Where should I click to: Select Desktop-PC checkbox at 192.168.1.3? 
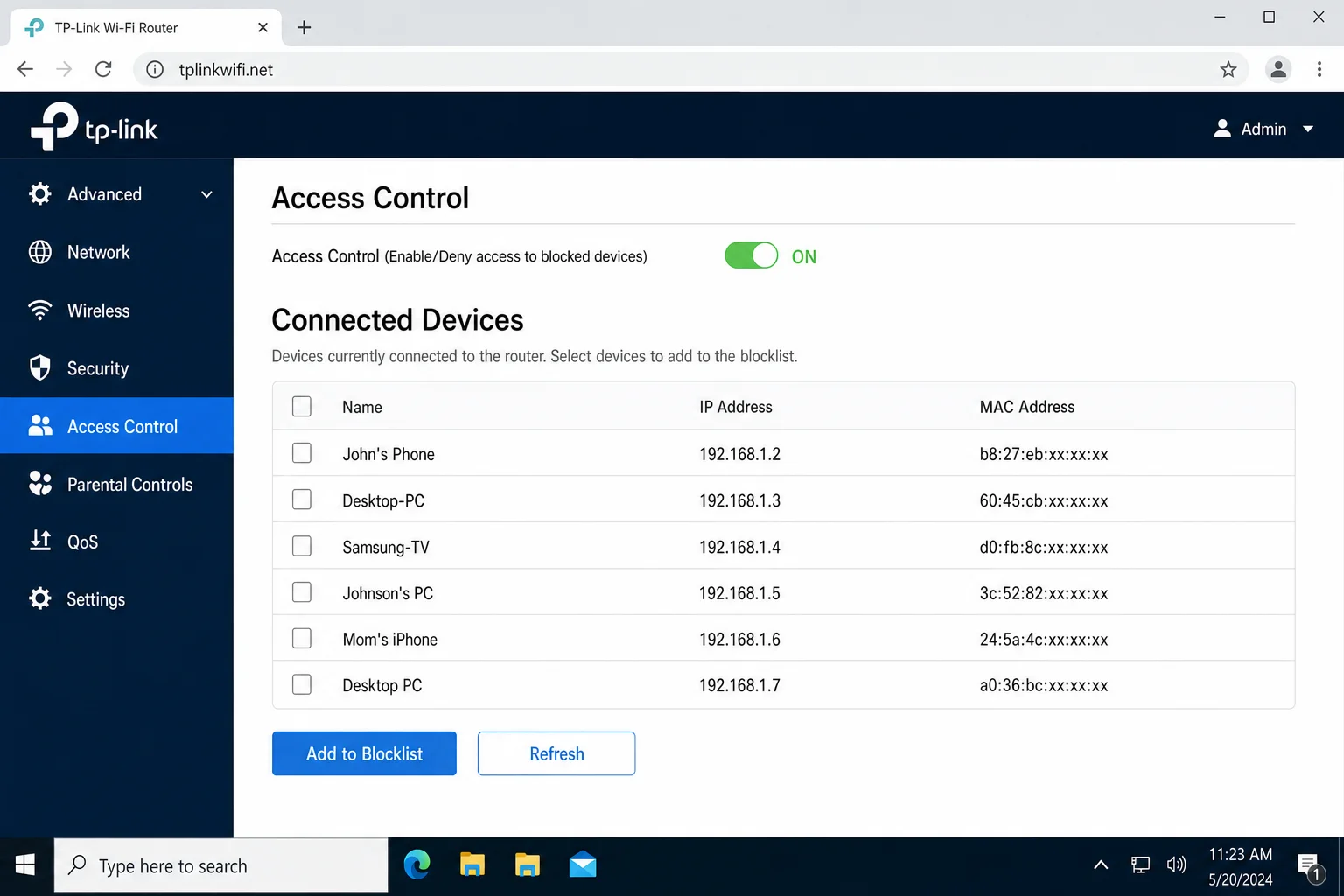point(302,499)
